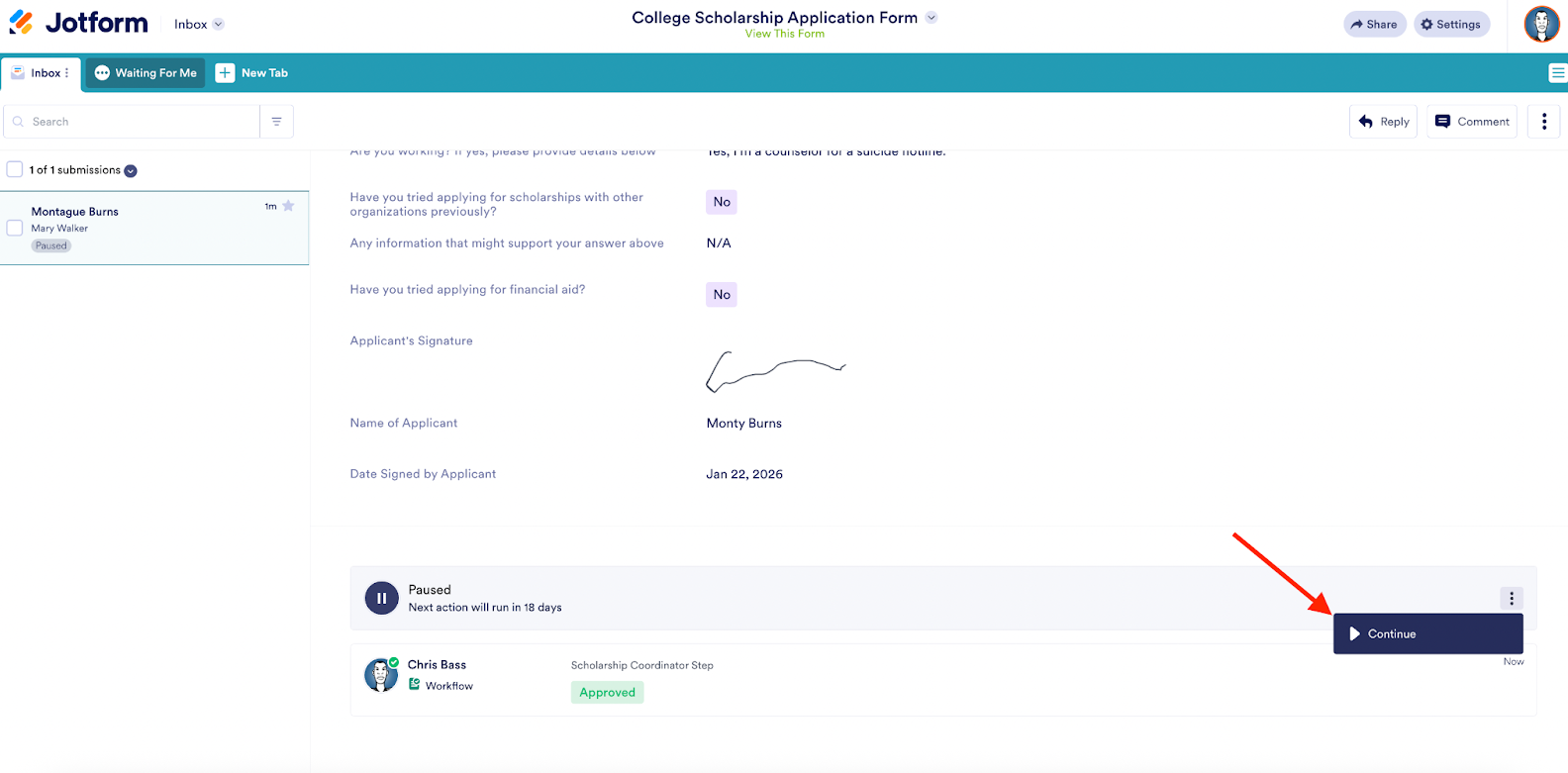Viewport: 1568px width, 773px height.
Task: Open the top-right hamburger panel icon
Action: pyautogui.click(x=1557, y=72)
